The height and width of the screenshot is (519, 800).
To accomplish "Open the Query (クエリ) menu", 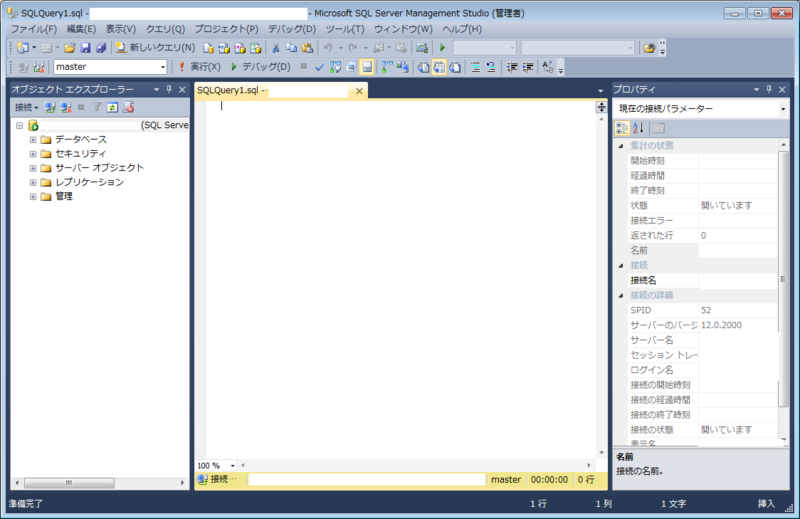I will 165,29.
